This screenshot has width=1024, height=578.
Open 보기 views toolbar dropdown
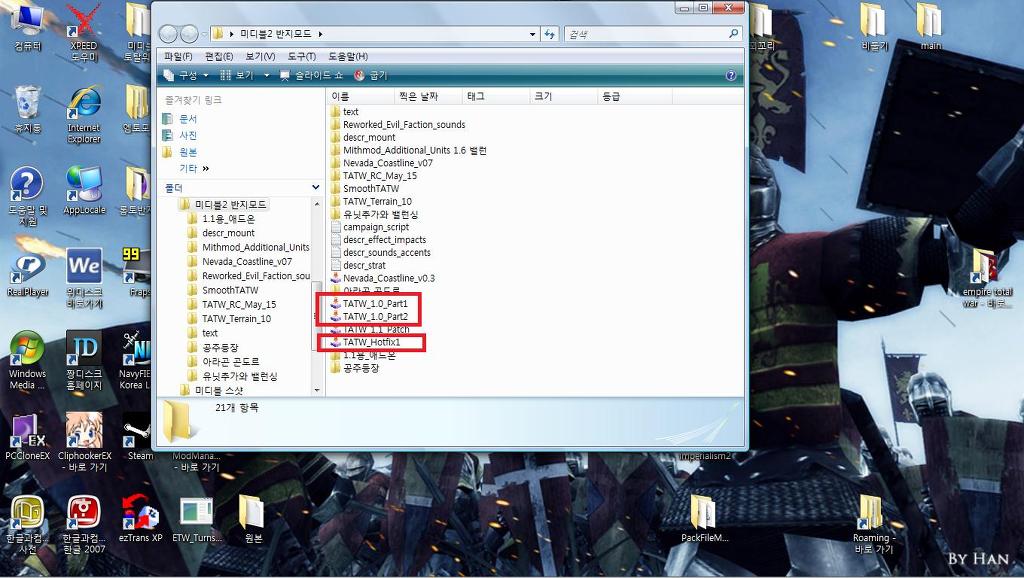click(x=244, y=76)
